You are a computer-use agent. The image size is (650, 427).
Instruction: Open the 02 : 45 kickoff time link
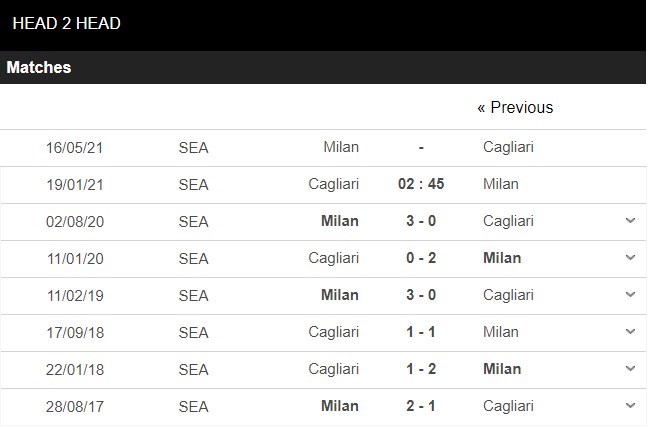pyautogui.click(x=421, y=184)
